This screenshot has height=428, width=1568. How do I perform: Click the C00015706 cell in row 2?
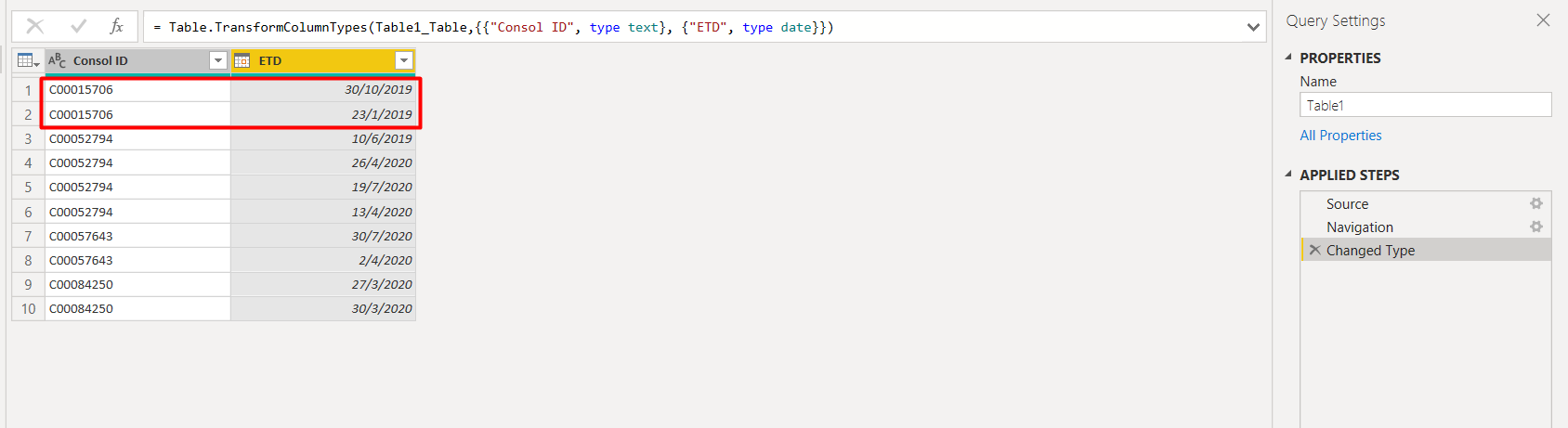pos(137,114)
